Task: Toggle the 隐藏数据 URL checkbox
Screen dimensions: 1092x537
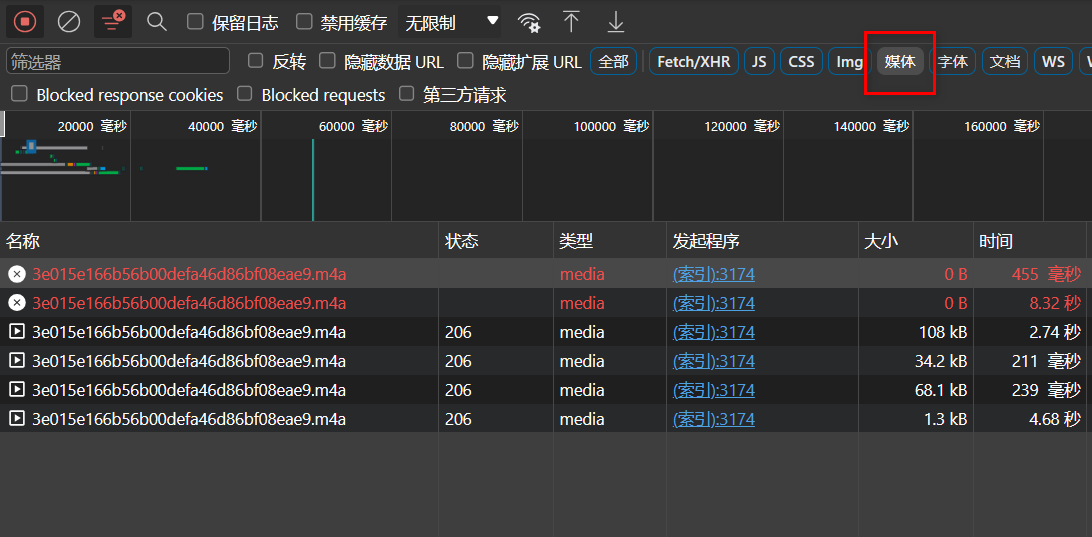Action: (327, 61)
